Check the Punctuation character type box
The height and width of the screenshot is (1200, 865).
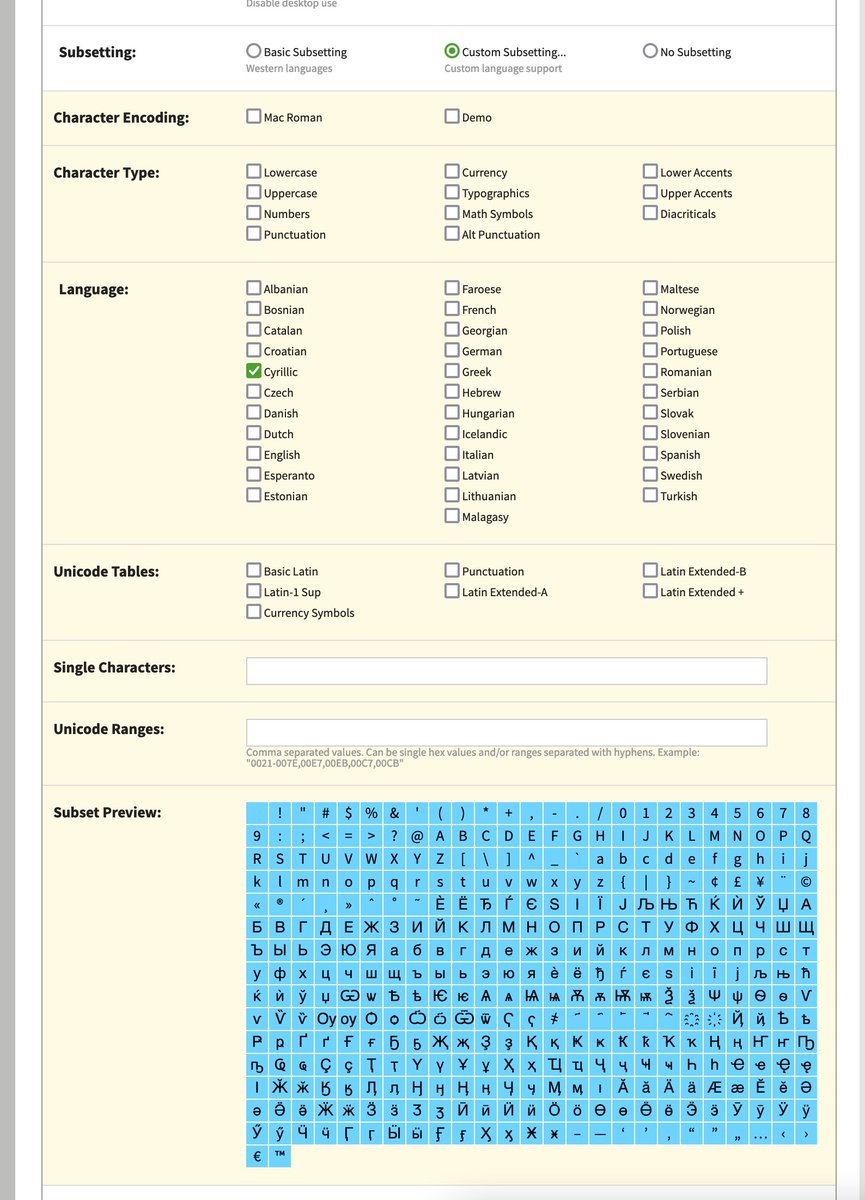point(254,233)
